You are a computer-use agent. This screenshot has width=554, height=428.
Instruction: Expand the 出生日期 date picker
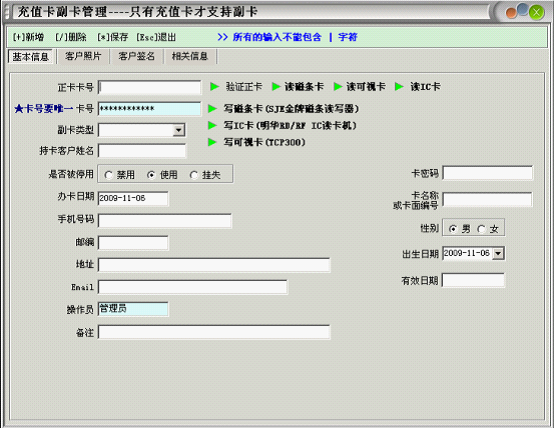click(498, 253)
